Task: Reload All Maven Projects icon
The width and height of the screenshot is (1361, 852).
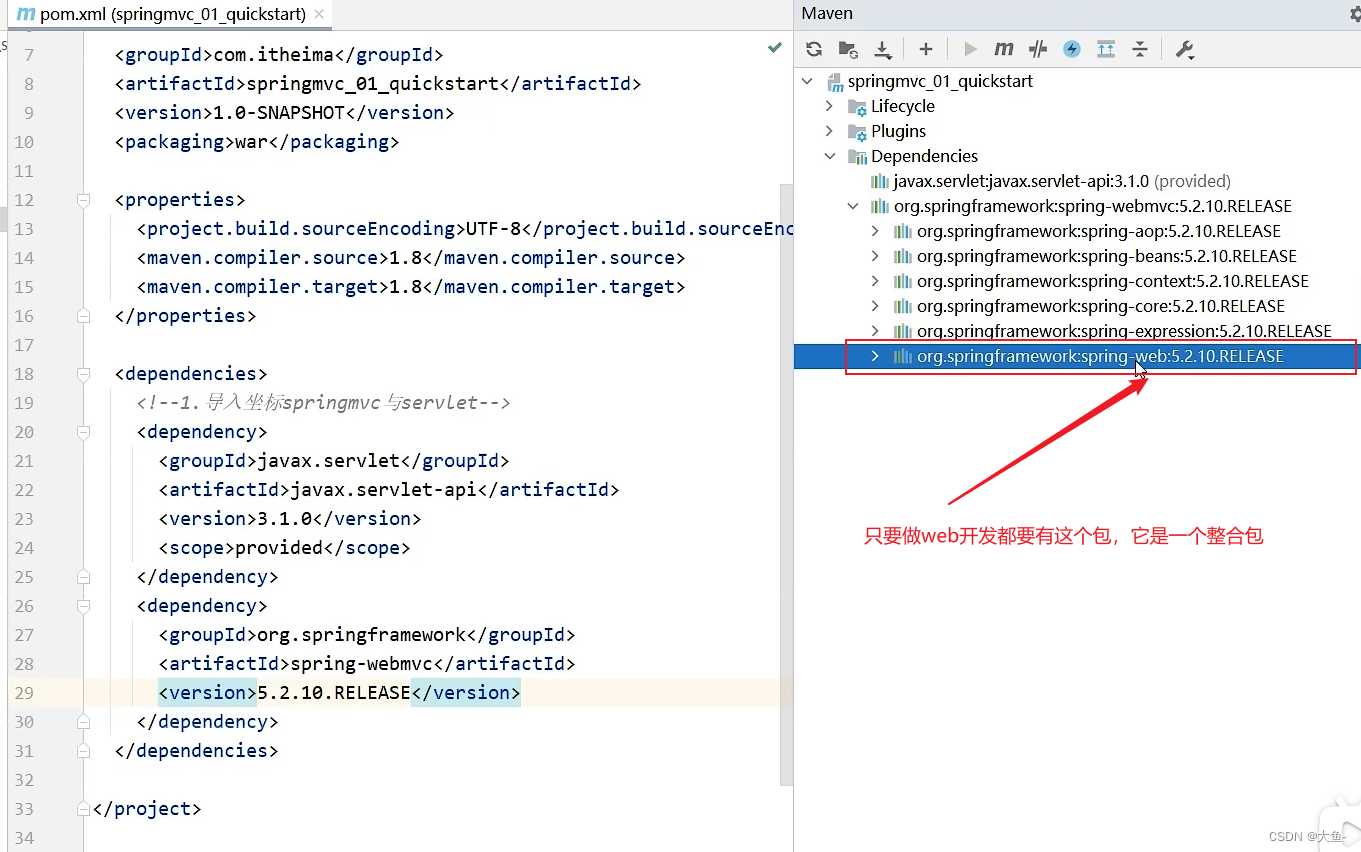Action: tap(814, 49)
